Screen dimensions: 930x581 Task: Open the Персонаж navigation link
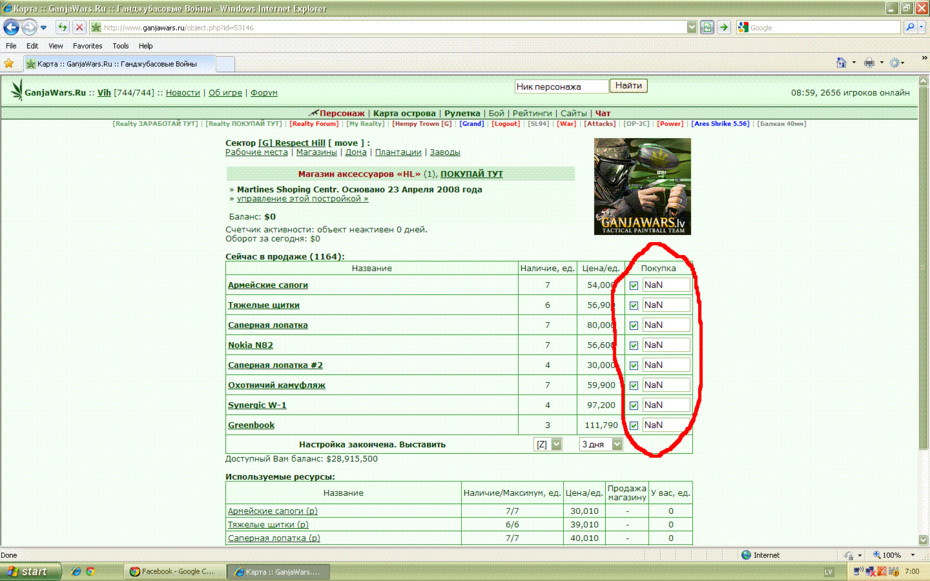[342, 113]
